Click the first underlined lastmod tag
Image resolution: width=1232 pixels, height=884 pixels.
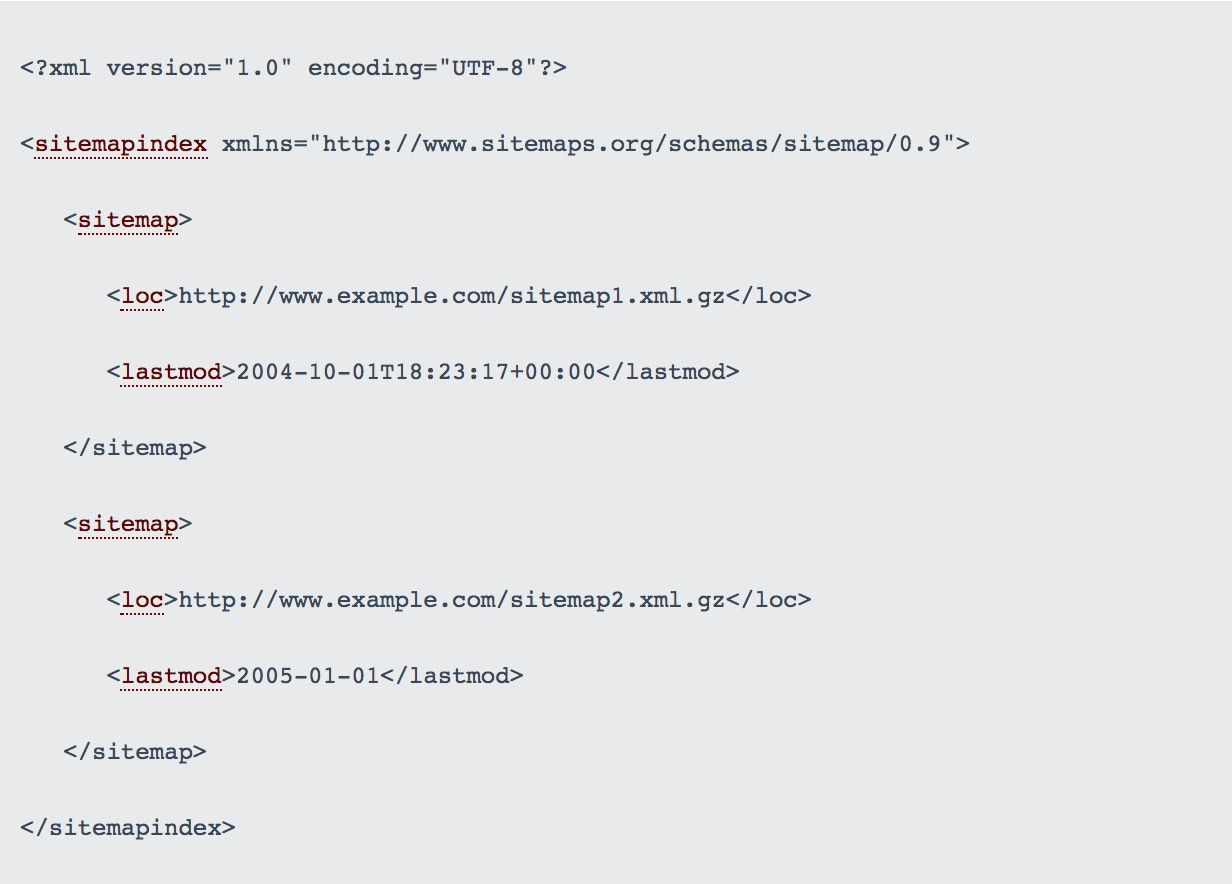point(171,372)
